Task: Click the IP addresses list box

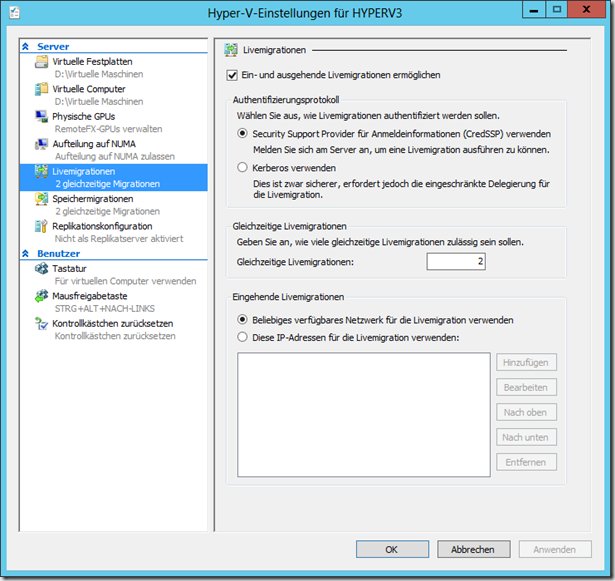Action: 364,414
